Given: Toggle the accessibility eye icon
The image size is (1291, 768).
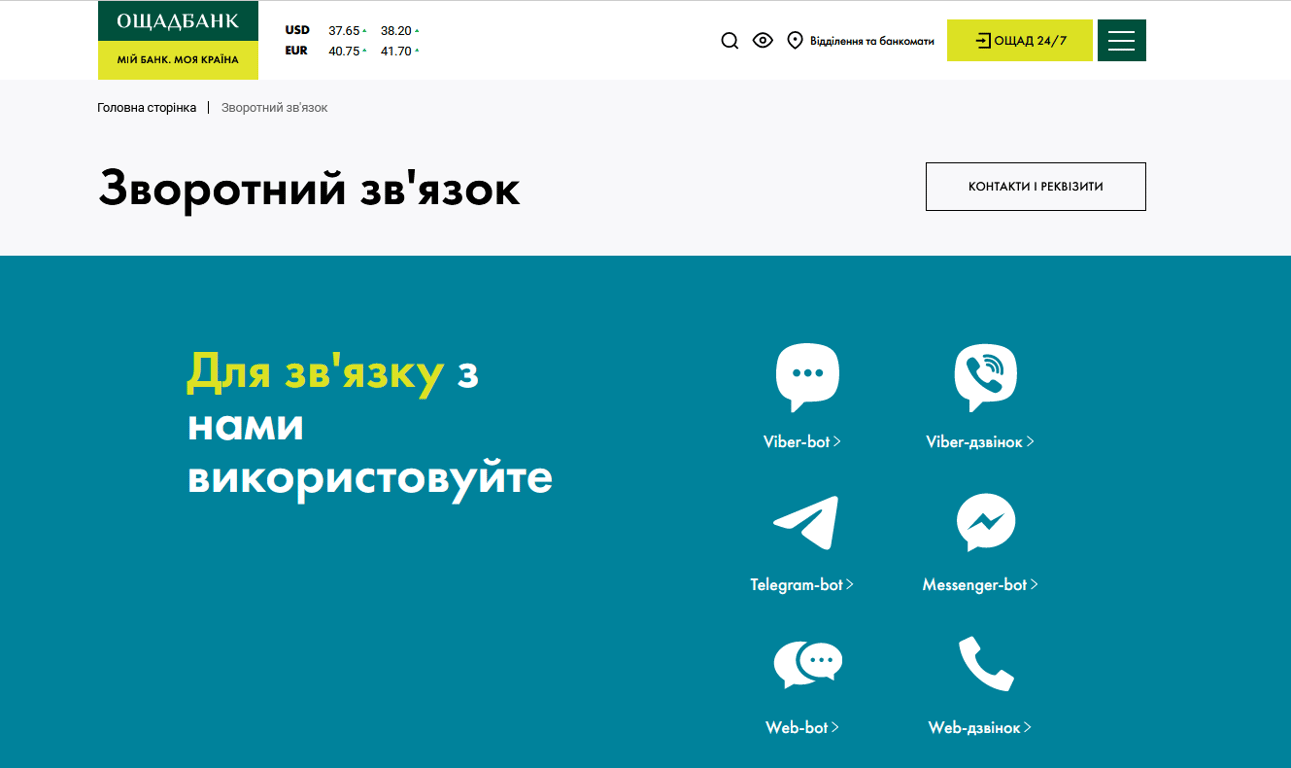Looking at the screenshot, I should click(763, 41).
